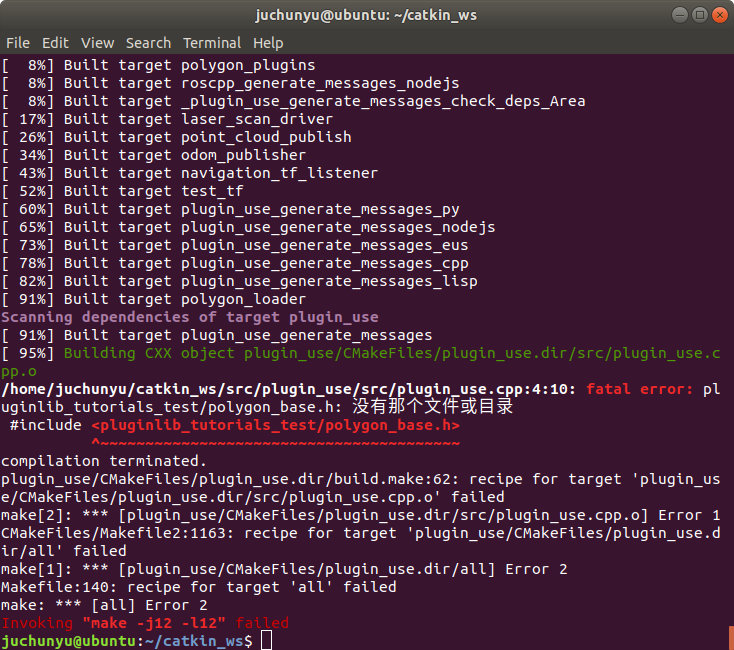Open the Search menu
The width and height of the screenshot is (734, 650).
tap(148, 43)
